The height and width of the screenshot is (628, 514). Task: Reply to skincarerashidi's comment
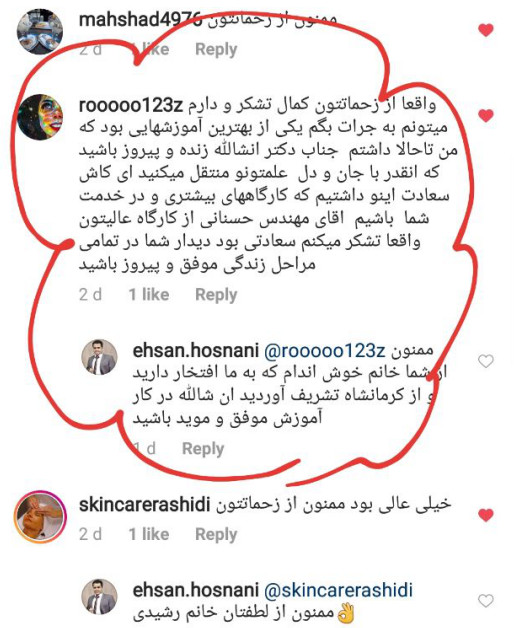point(216,535)
